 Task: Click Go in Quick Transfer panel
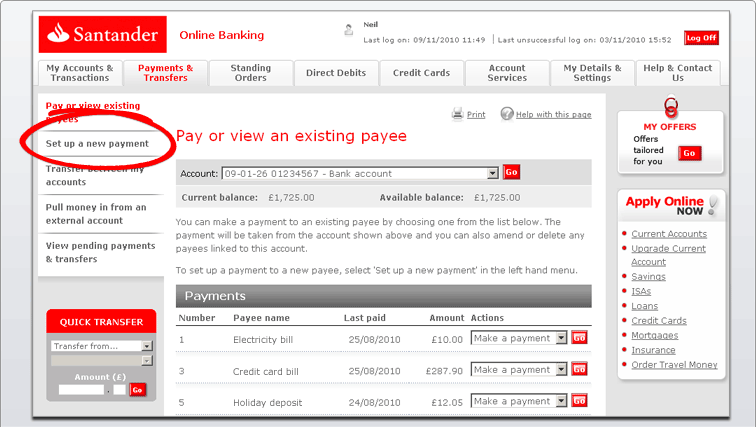pos(137,390)
